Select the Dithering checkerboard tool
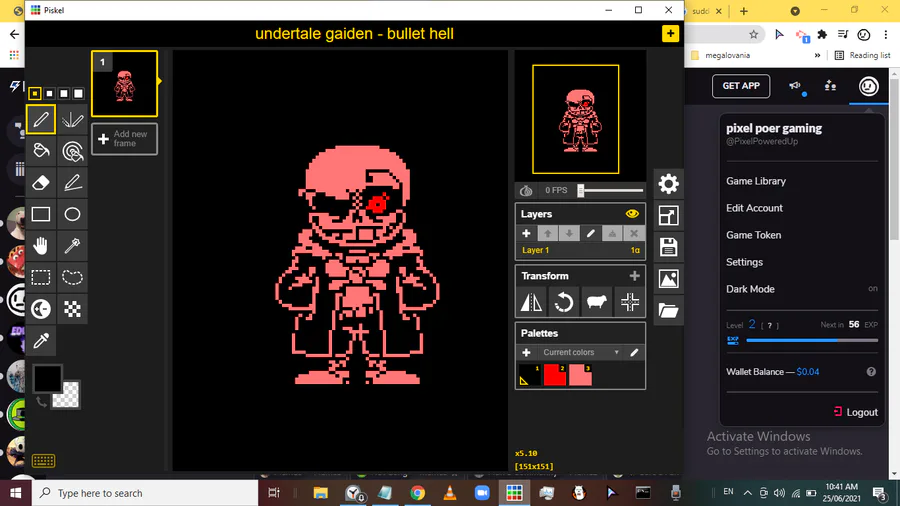Viewport: 900px width, 506px height. point(72,309)
